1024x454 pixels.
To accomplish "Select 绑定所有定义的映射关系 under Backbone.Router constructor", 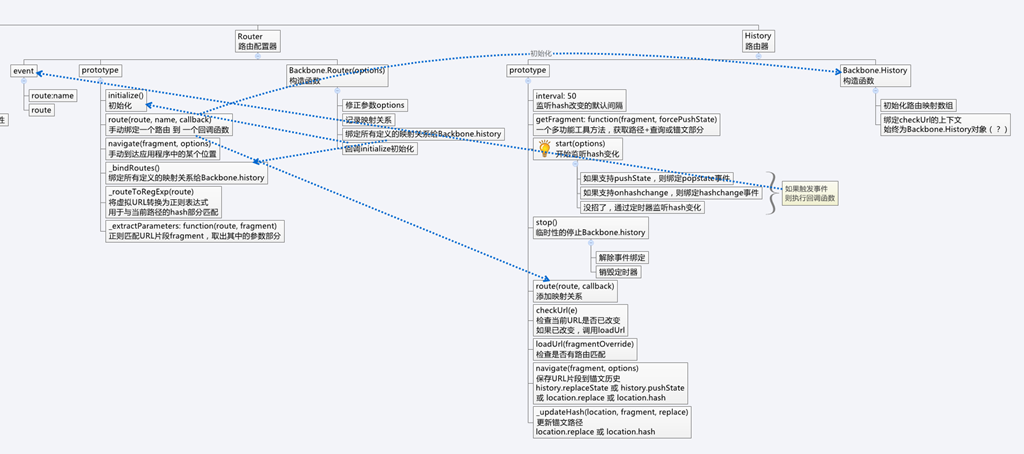I will (x=423, y=134).
